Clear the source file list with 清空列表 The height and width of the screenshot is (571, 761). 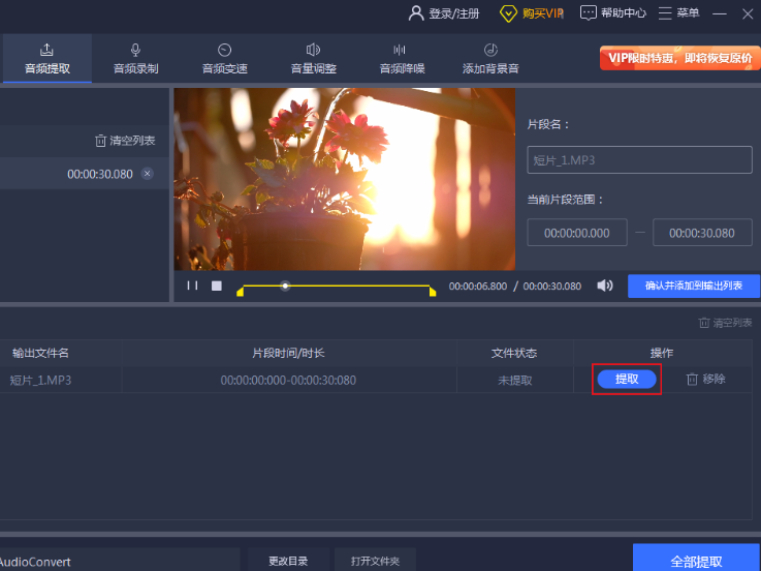(x=125, y=141)
